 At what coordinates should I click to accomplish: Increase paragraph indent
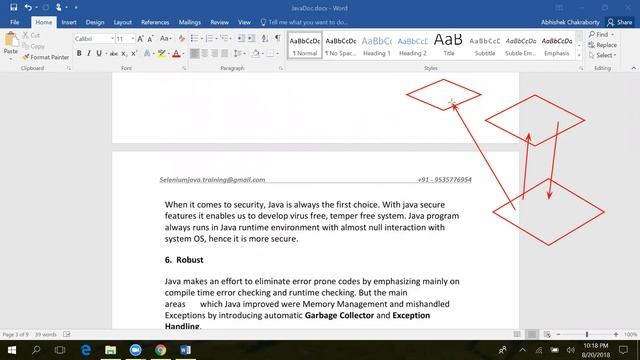tap(251, 38)
